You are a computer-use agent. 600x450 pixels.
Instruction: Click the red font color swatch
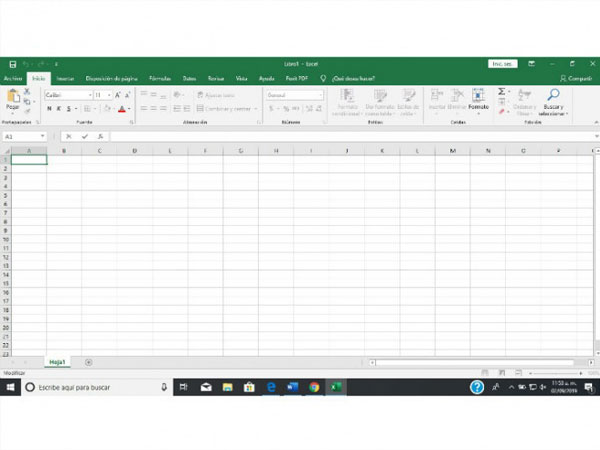click(x=122, y=109)
